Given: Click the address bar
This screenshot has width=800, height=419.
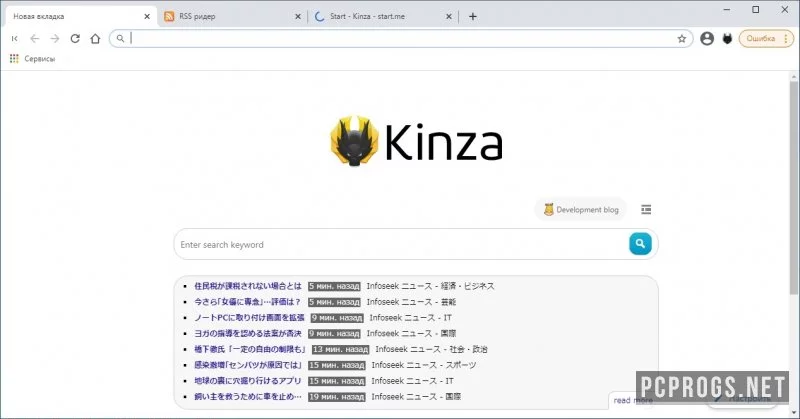Looking at the screenshot, I should (401, 38).
